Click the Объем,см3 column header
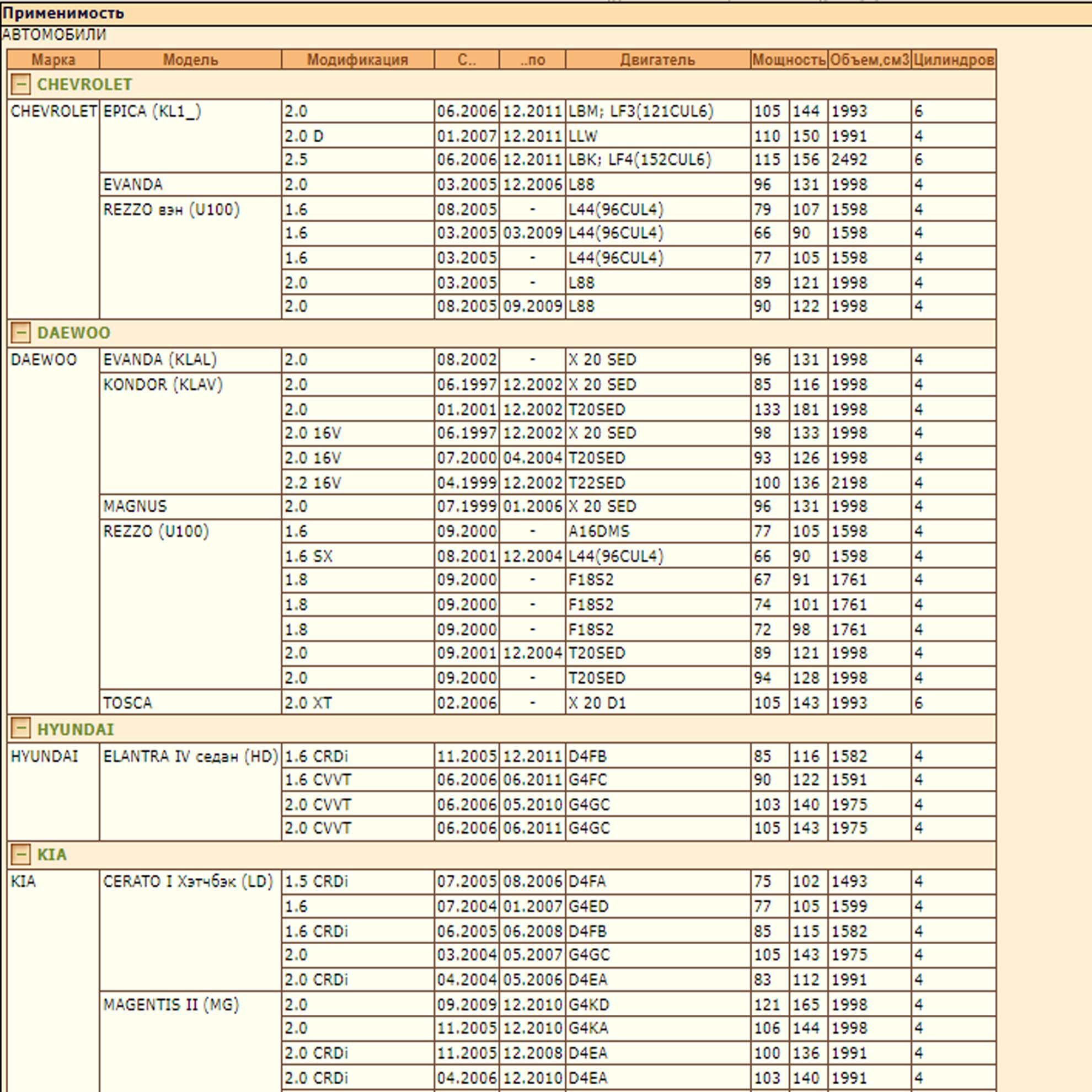1092x1092 pixels. [869, 60]
